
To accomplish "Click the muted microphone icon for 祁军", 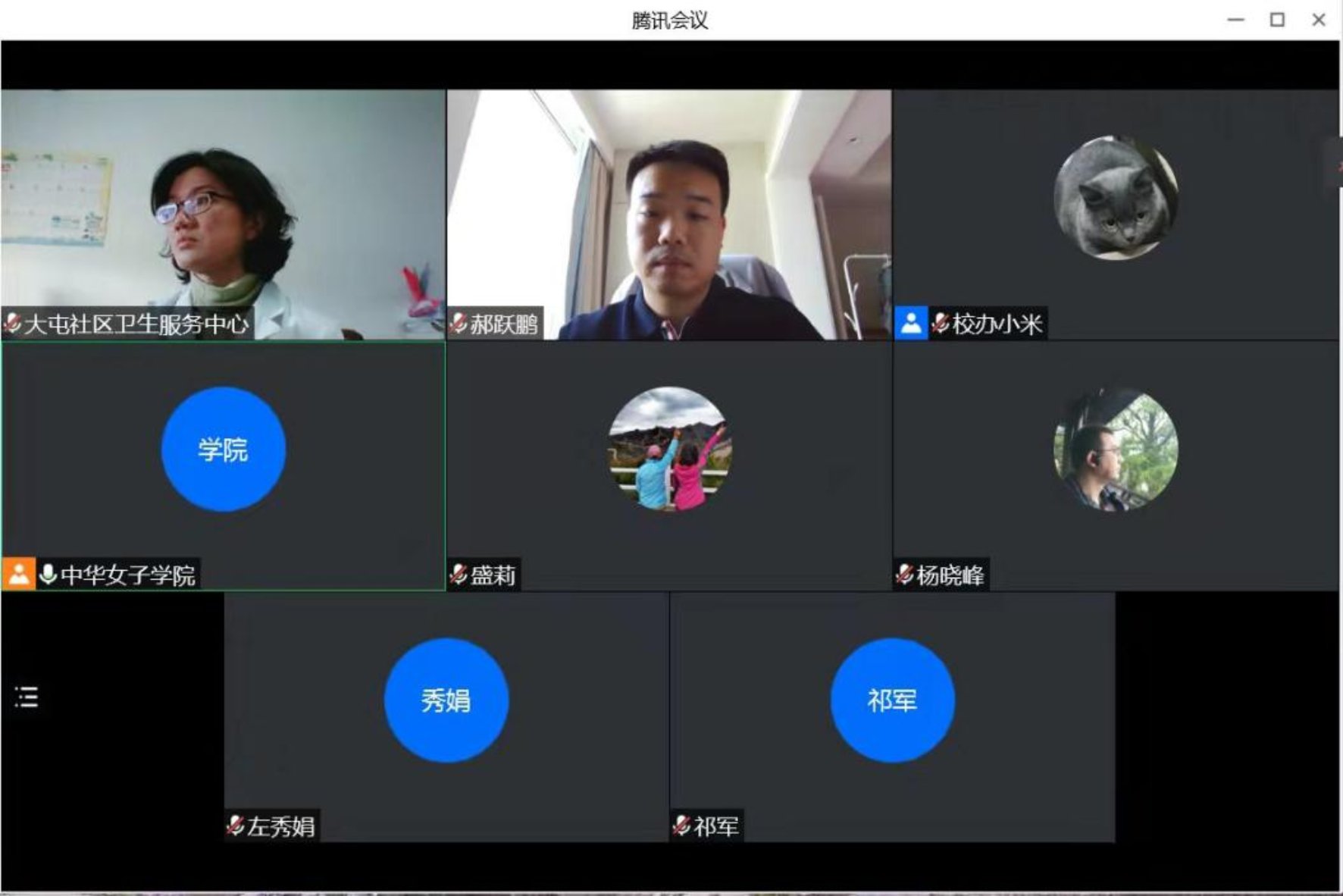I will coord(681,826).
